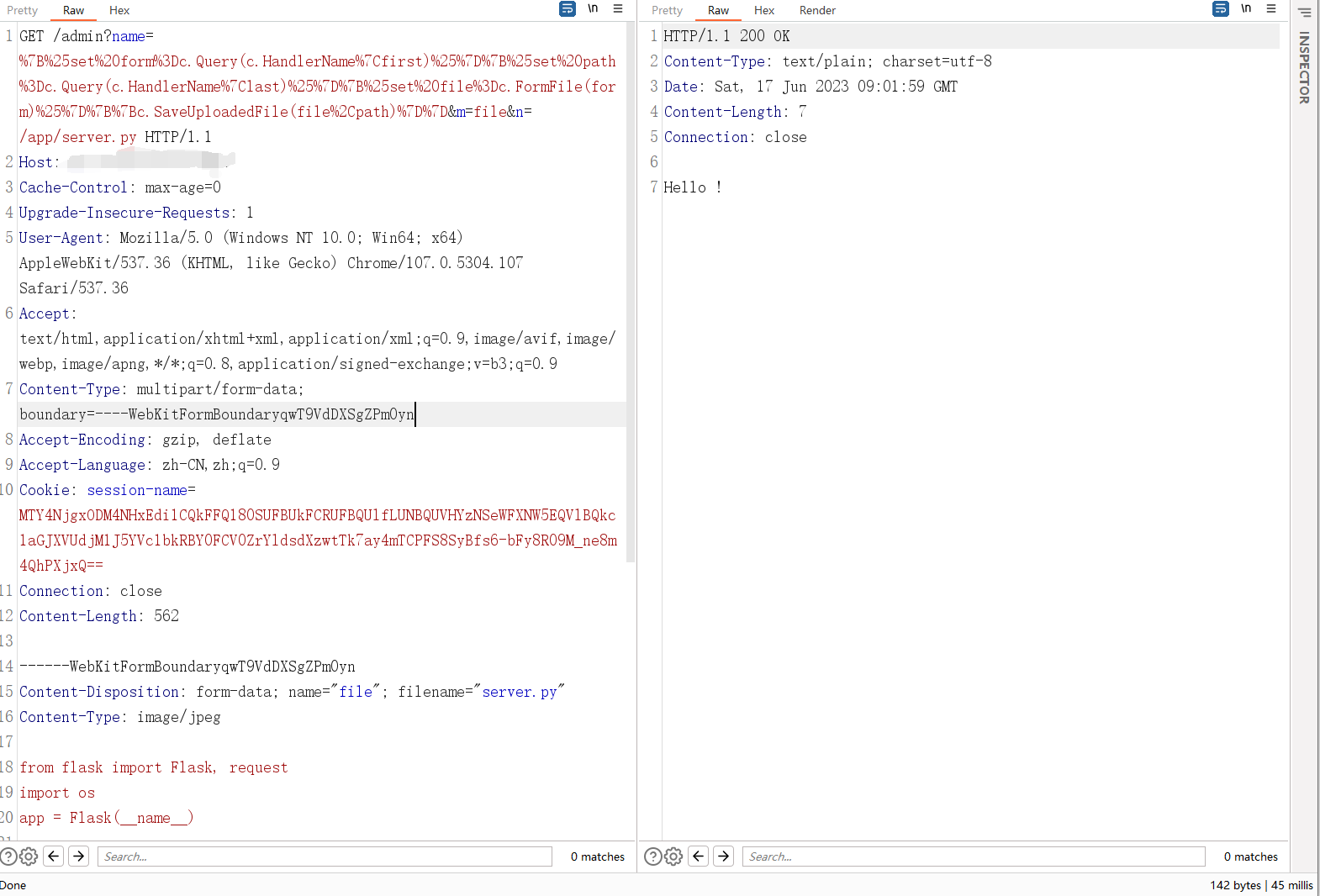Select the Raw tab in request pane
This screenshot has height=896, width=1320.
(73, 10)
